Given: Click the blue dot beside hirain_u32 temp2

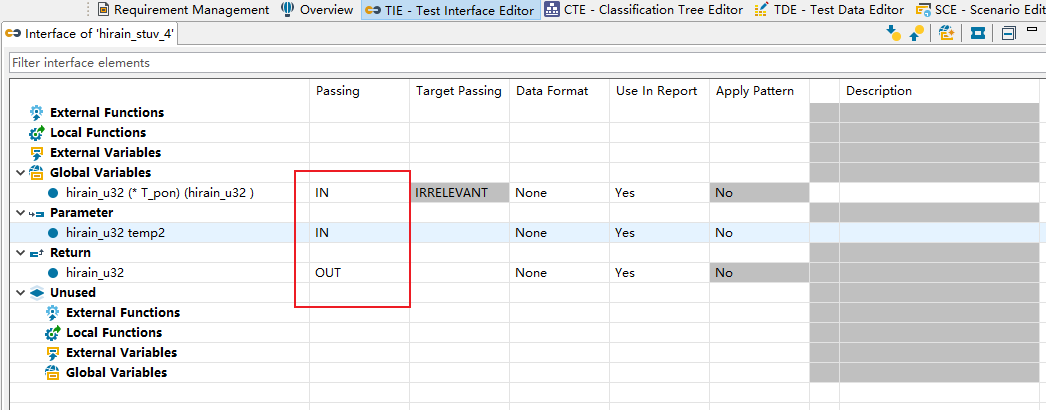Looking at the screenshot, I should [x=53, y=233].
